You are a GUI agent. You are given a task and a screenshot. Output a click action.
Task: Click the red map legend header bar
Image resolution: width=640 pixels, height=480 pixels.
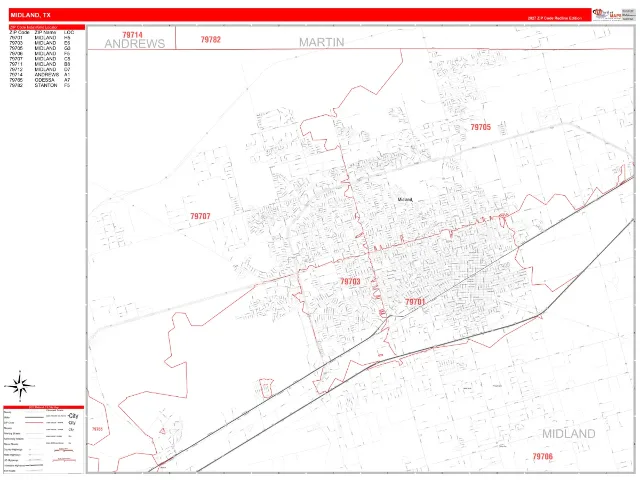pyautogui.click(x=44, y=407)
